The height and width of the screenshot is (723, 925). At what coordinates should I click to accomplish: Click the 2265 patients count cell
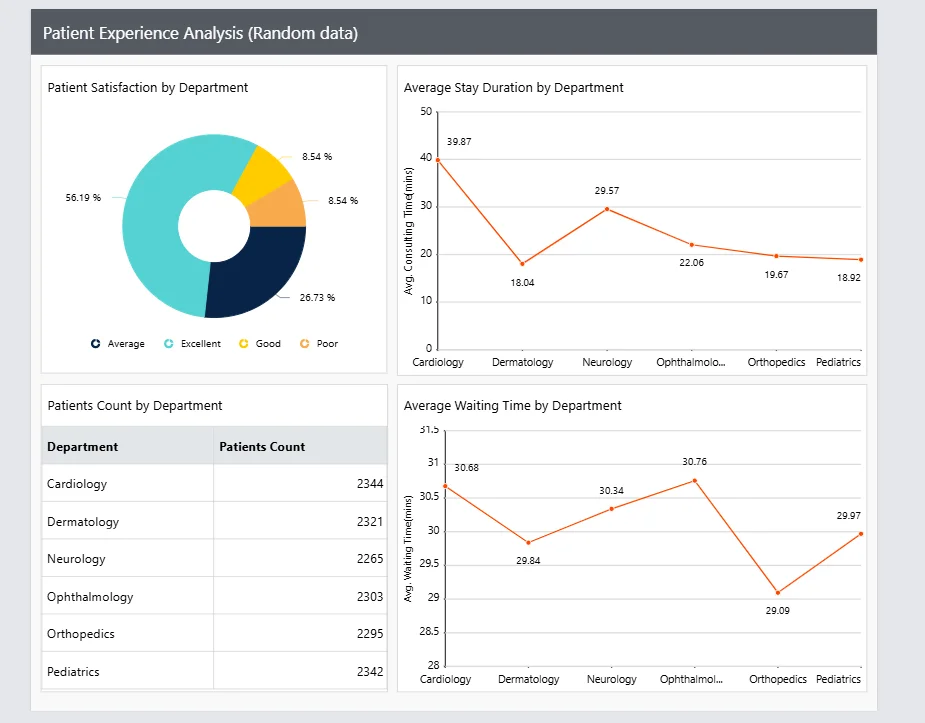(300, 558)
